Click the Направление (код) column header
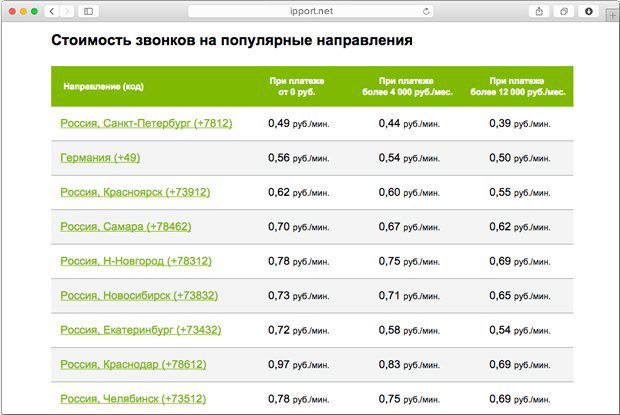The width and height of the screenshot is (620, 415). pos(104,87)
